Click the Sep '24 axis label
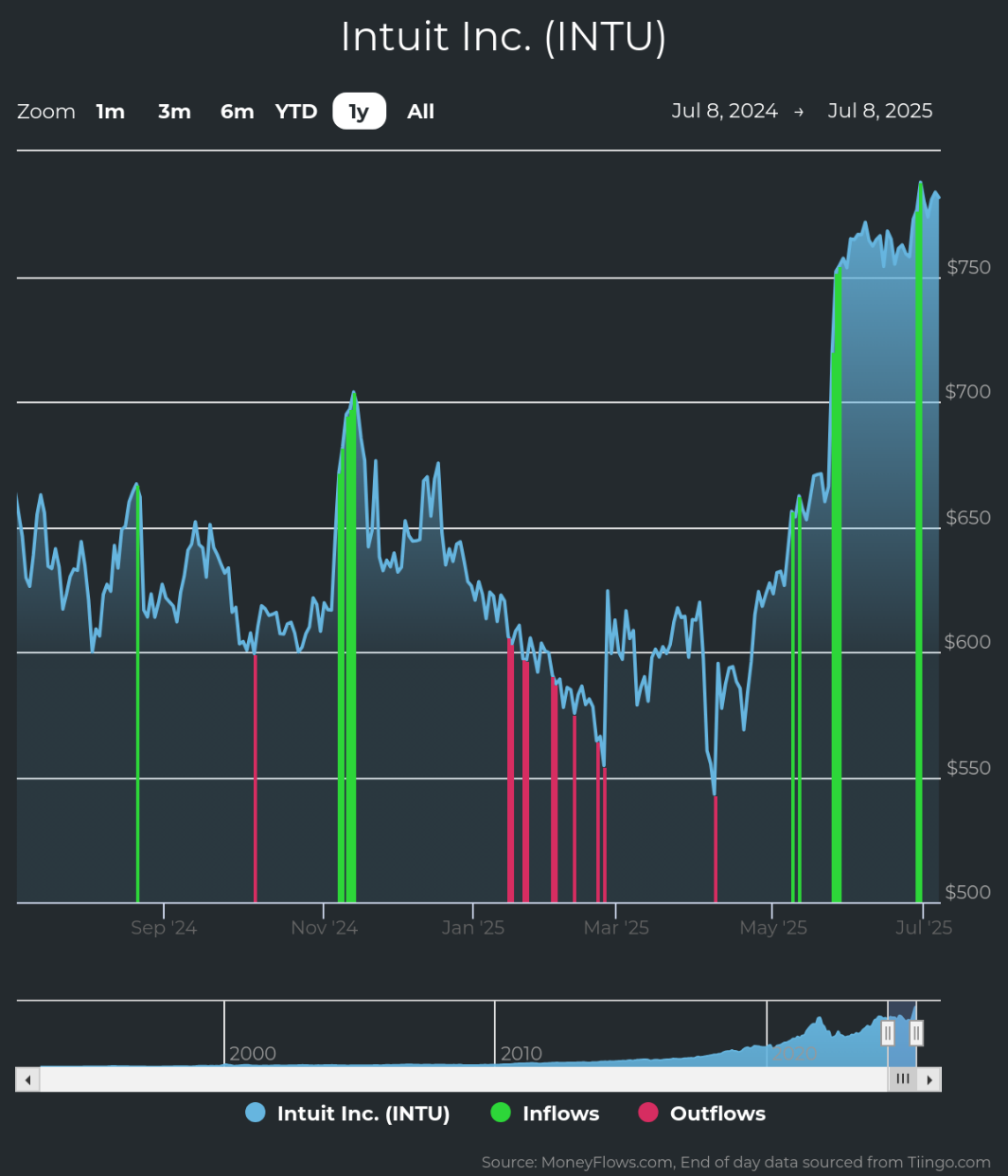This screenshot has width=1008, height=1176. [164, 927]
